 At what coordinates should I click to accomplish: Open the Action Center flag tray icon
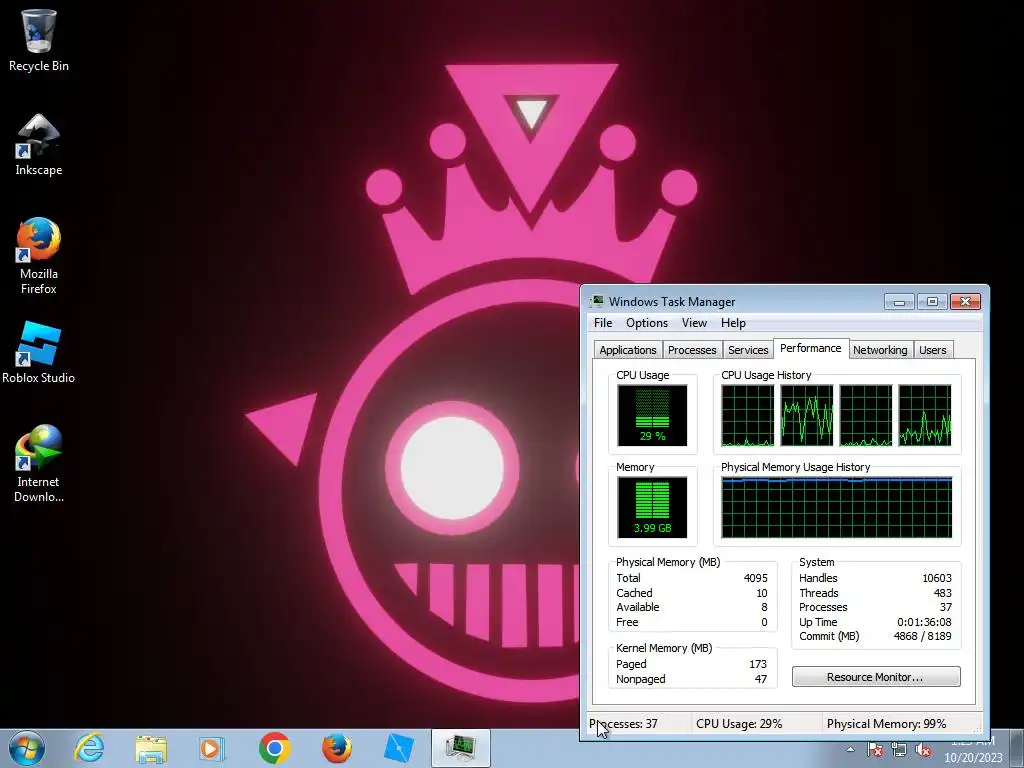875,750
